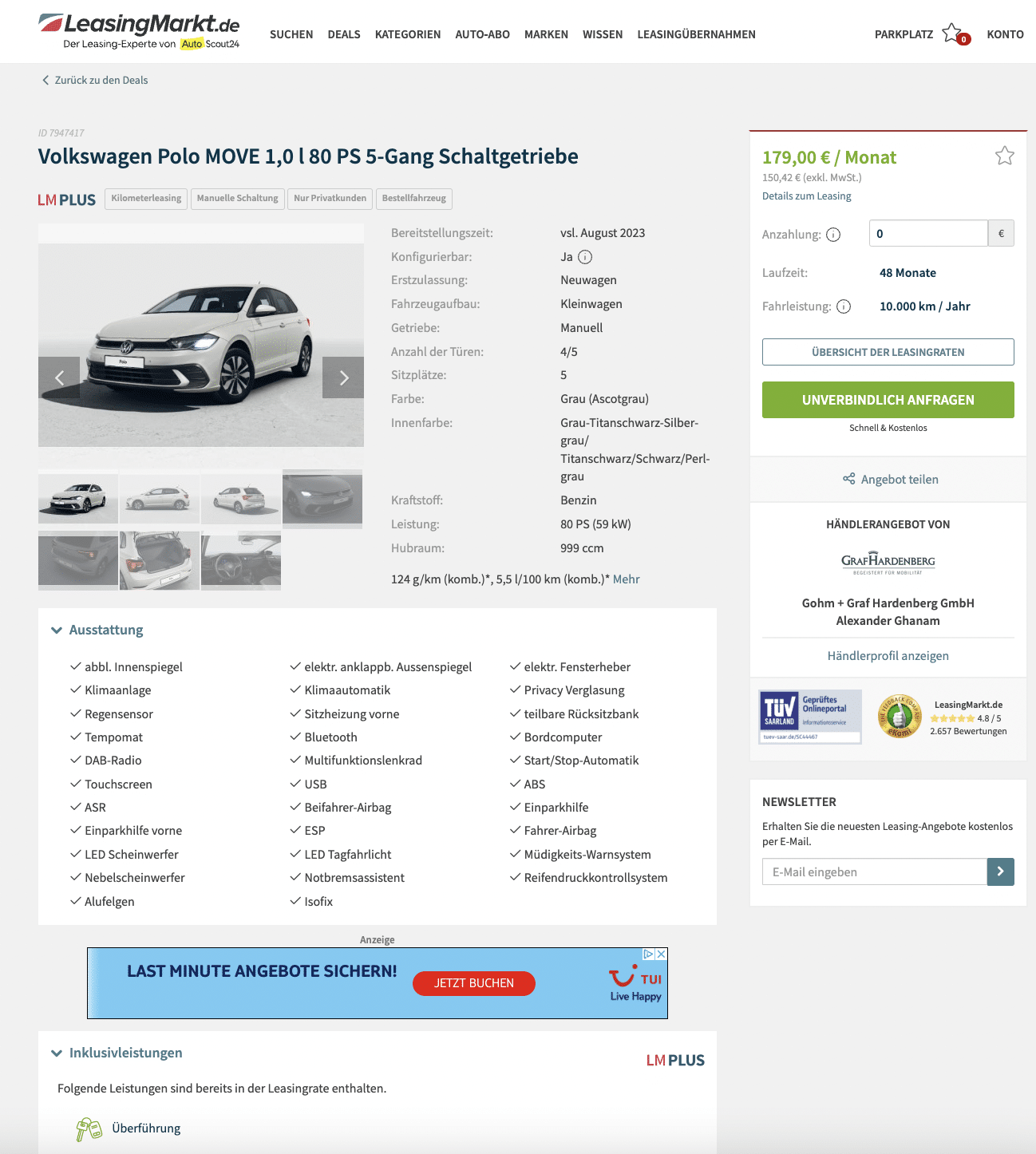Open KATEGORIEN in top navigation
Viewport: 1036px width, 1154px height.
click(408, 34)
